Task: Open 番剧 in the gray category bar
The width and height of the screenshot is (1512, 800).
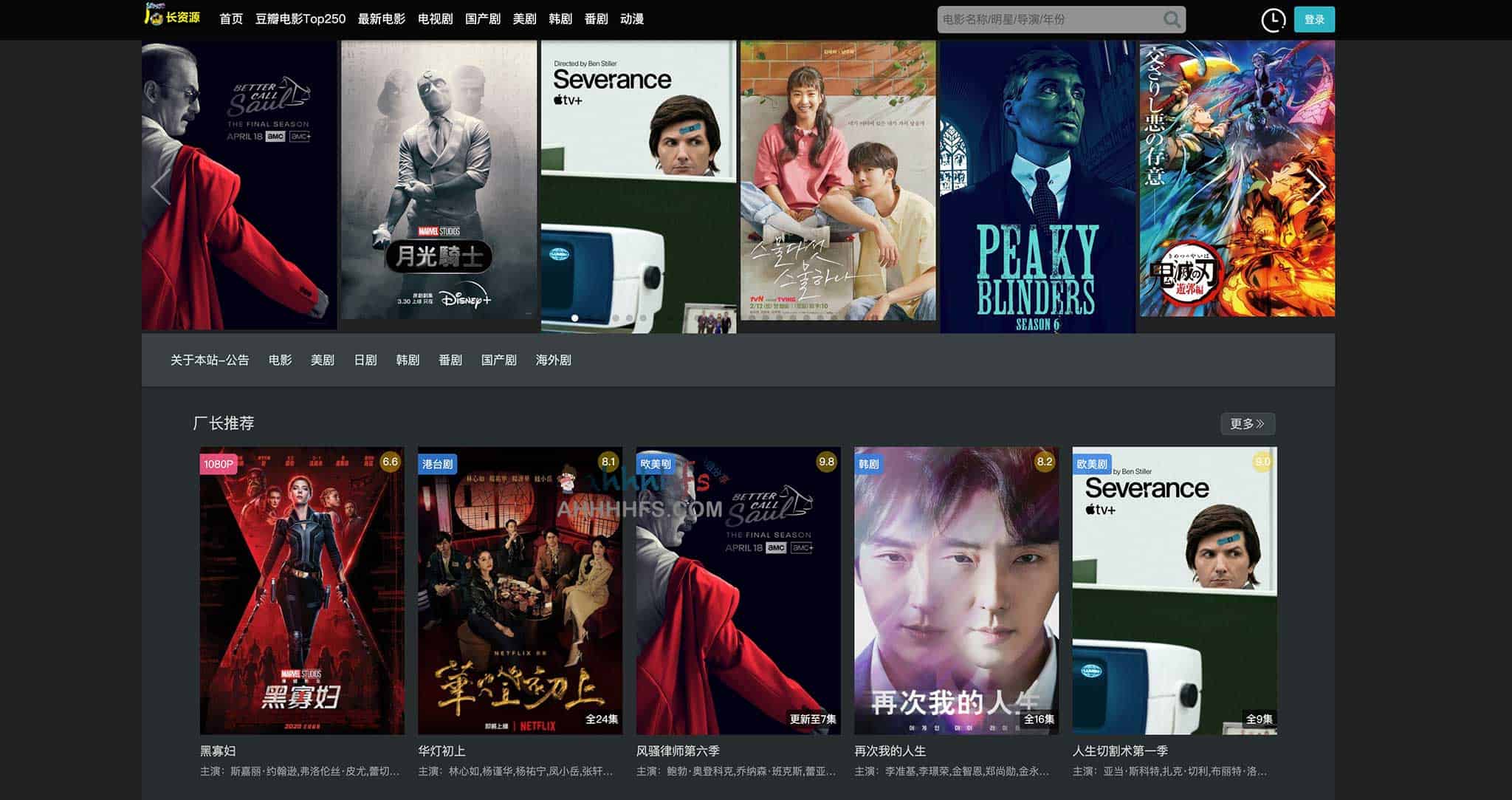Action: tap(450, 360)
